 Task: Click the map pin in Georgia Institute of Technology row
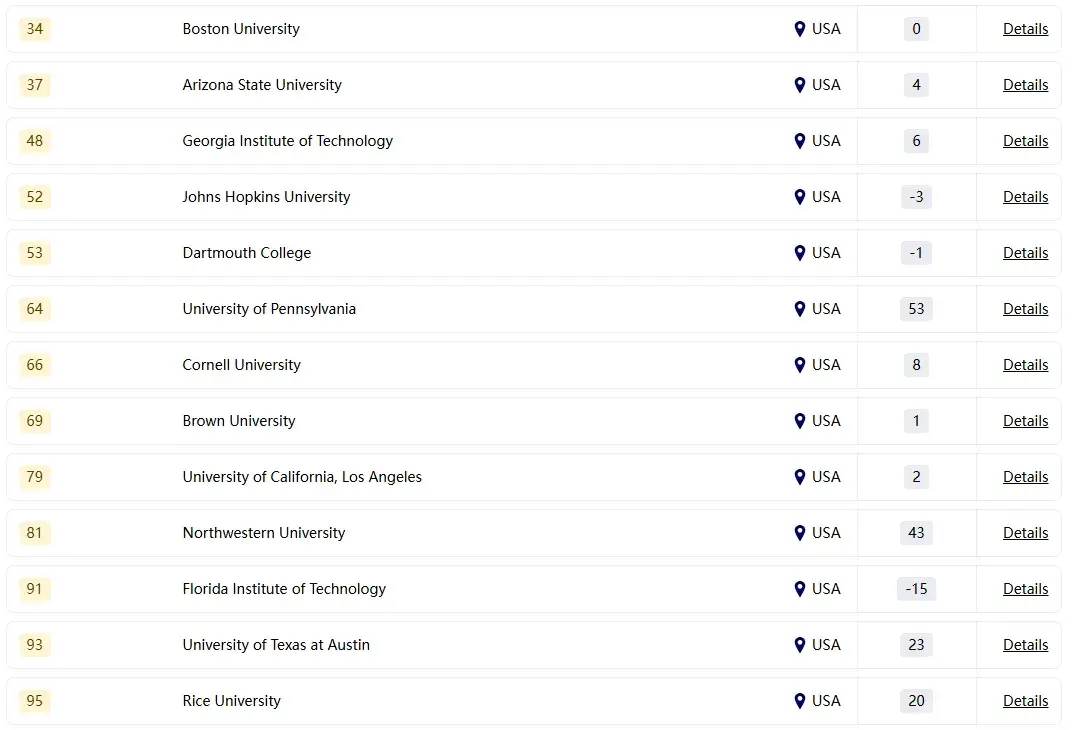[799, 141]
